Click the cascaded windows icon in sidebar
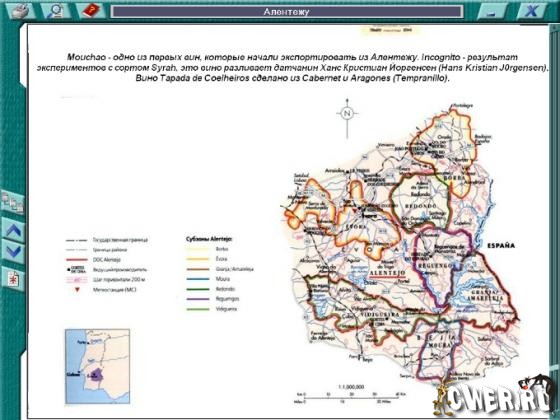560x420 pixels. click(12, 202)
